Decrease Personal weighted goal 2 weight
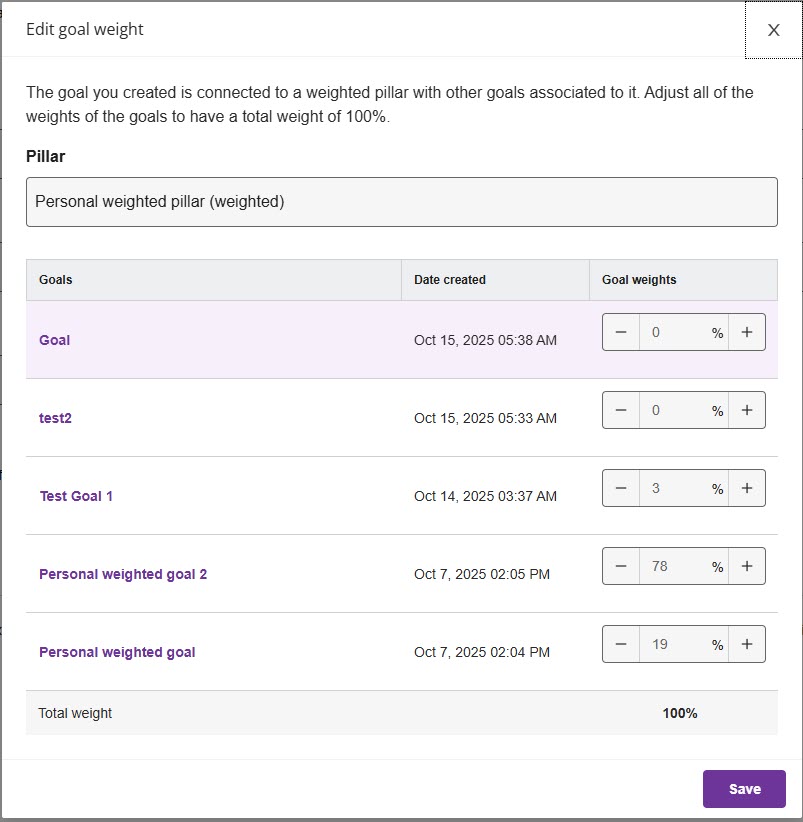 [621, 567]
